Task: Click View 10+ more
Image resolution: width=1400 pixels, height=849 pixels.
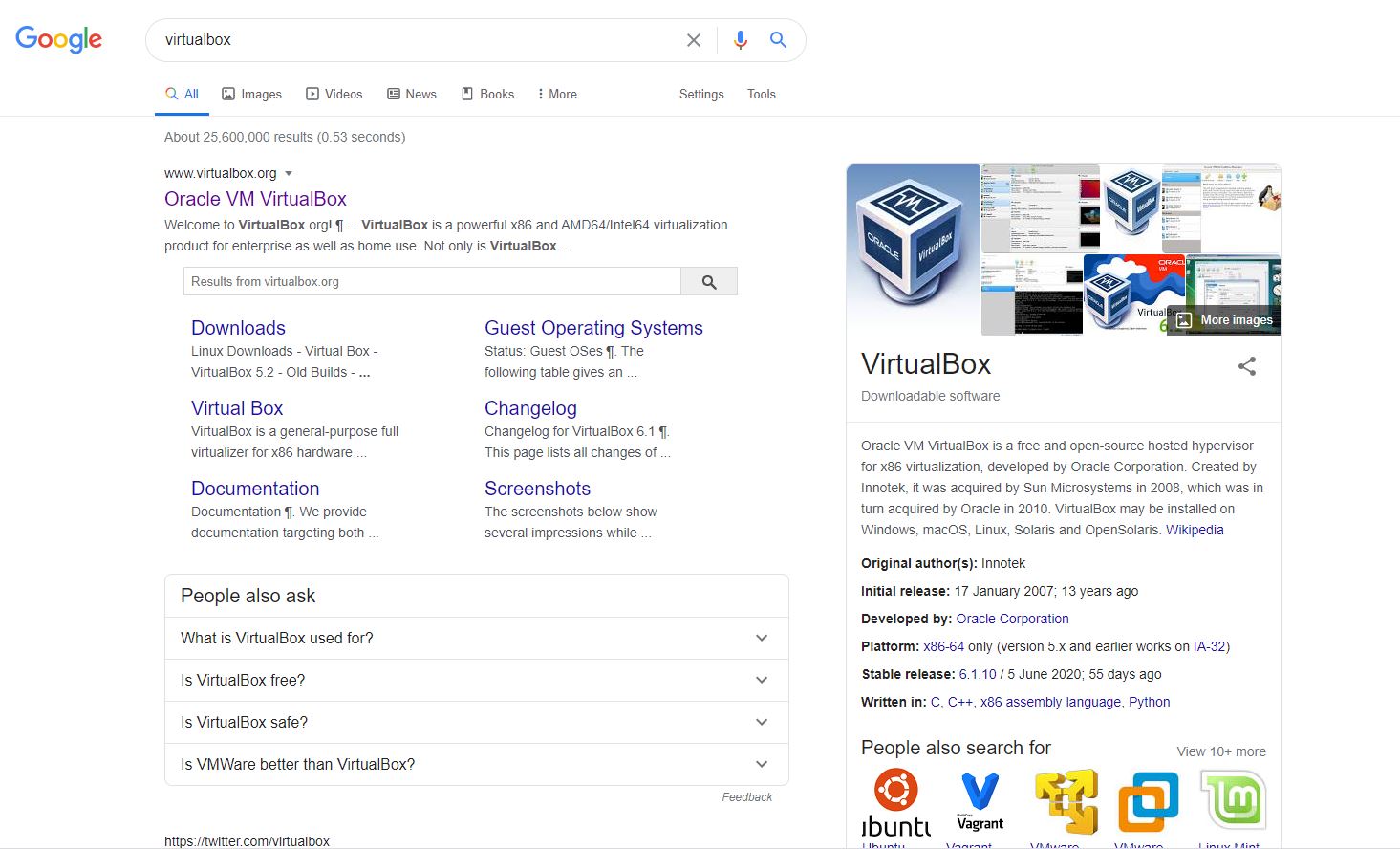Action: tap(1221, 751)
